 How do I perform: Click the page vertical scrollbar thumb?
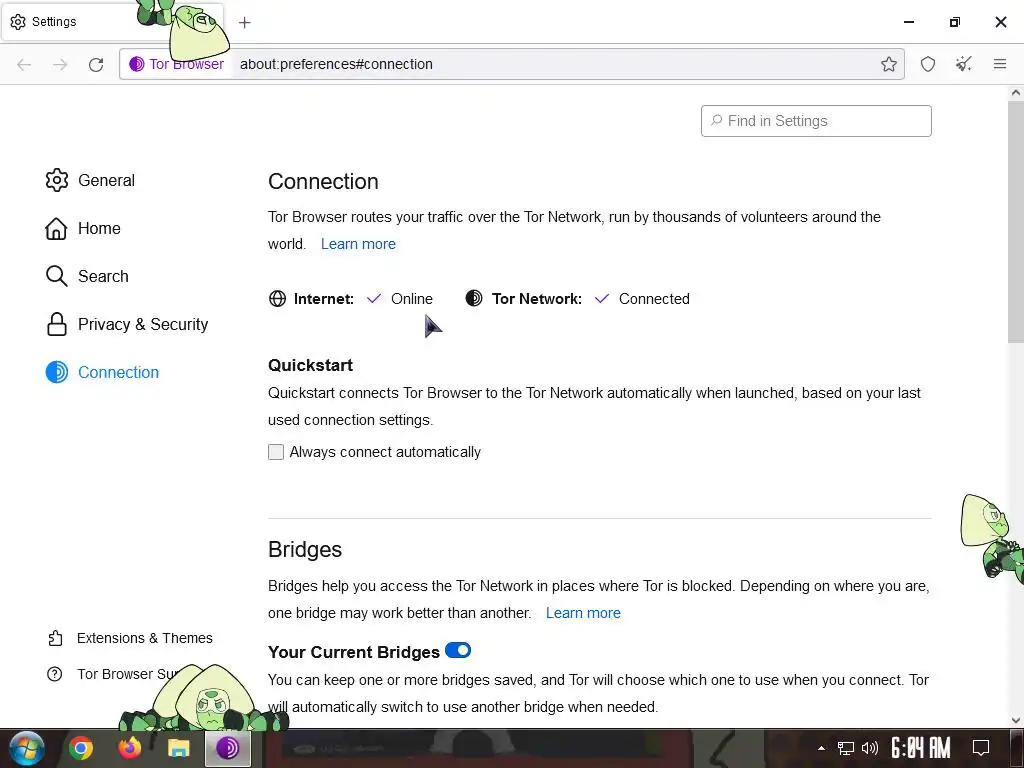1016,222
